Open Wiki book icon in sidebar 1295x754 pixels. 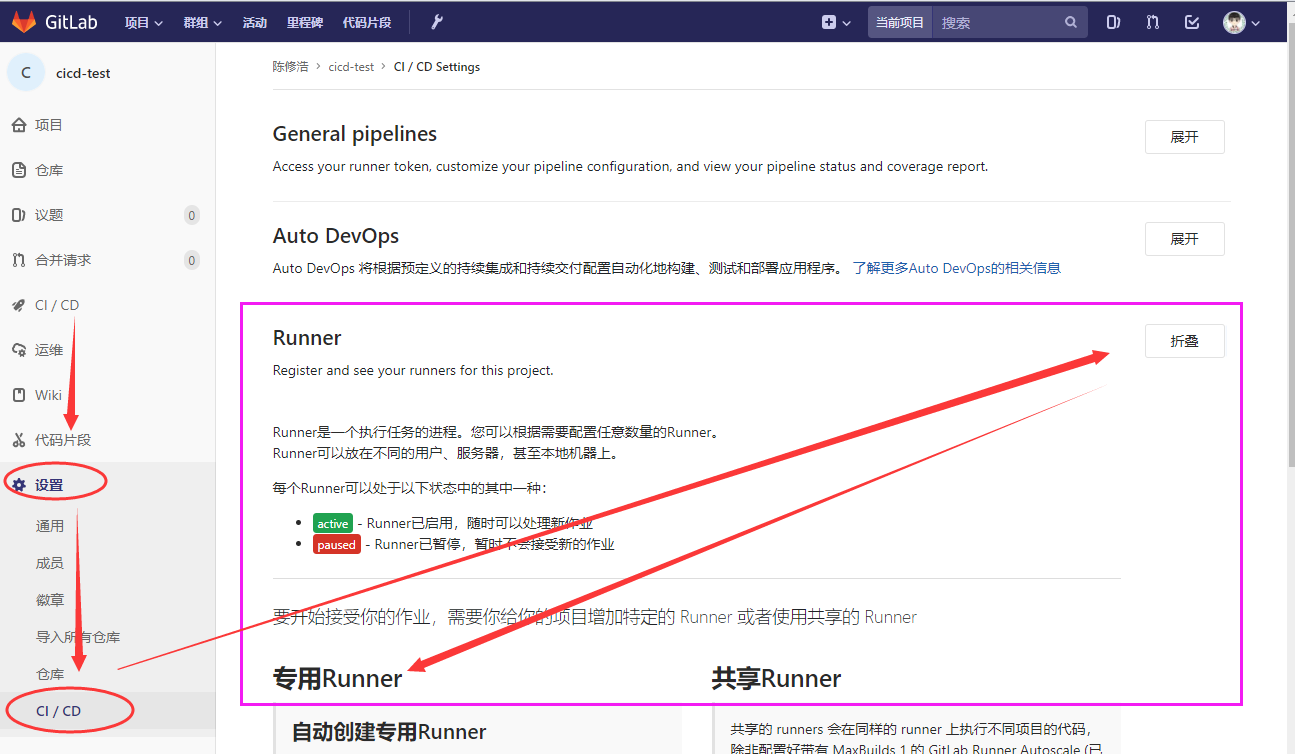pos(18,395)
